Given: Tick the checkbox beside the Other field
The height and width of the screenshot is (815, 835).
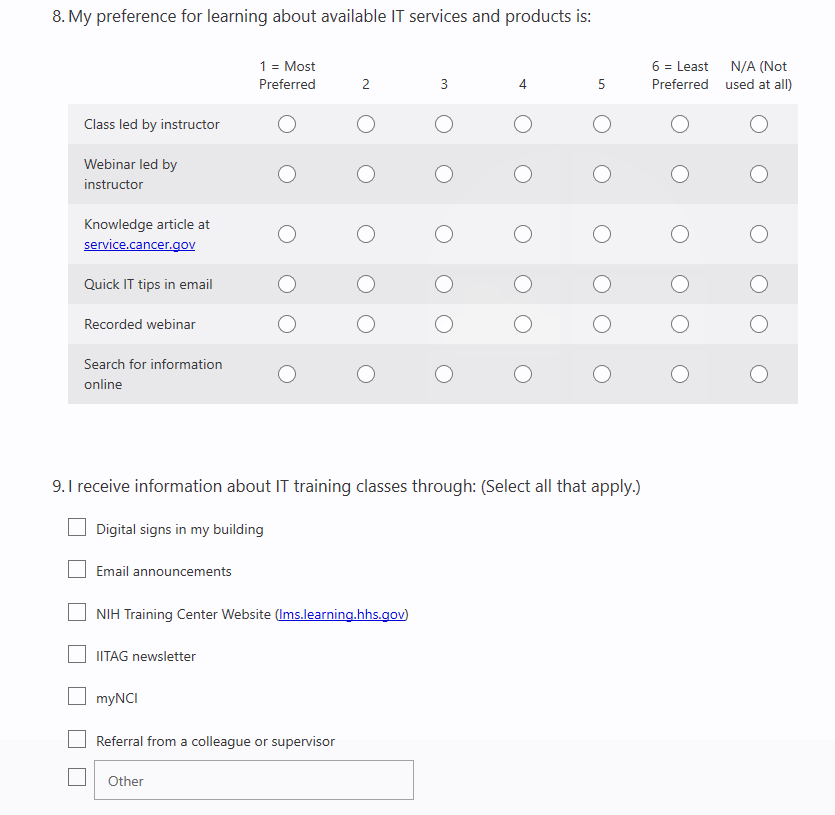Looking at the screenshot, I should 77,777.
